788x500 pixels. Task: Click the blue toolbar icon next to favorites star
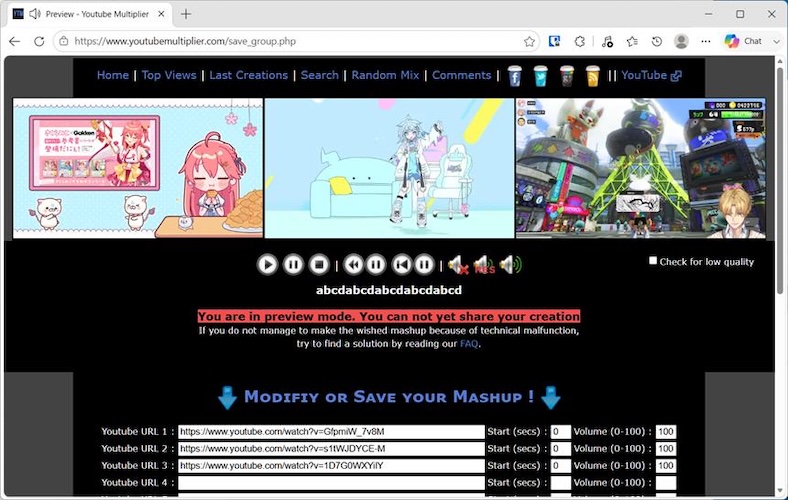click(x=554, y=41)
